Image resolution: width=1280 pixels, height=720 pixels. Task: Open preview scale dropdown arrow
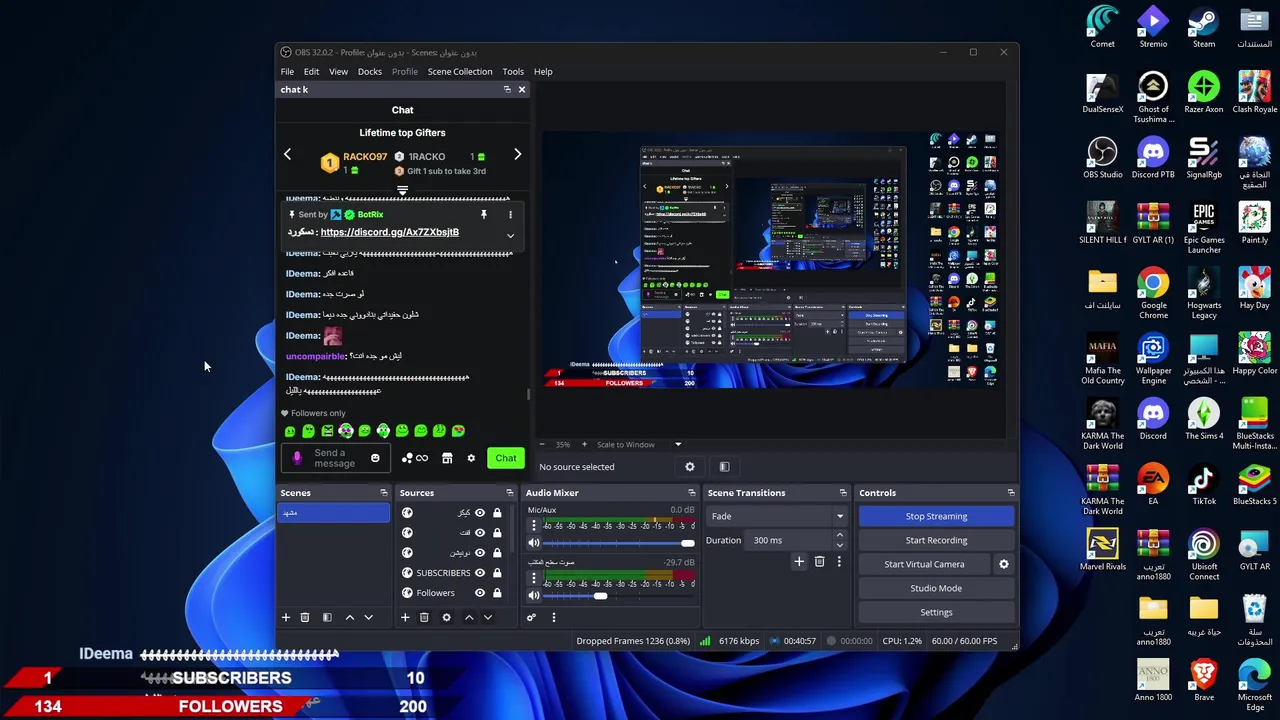point(677,444)
